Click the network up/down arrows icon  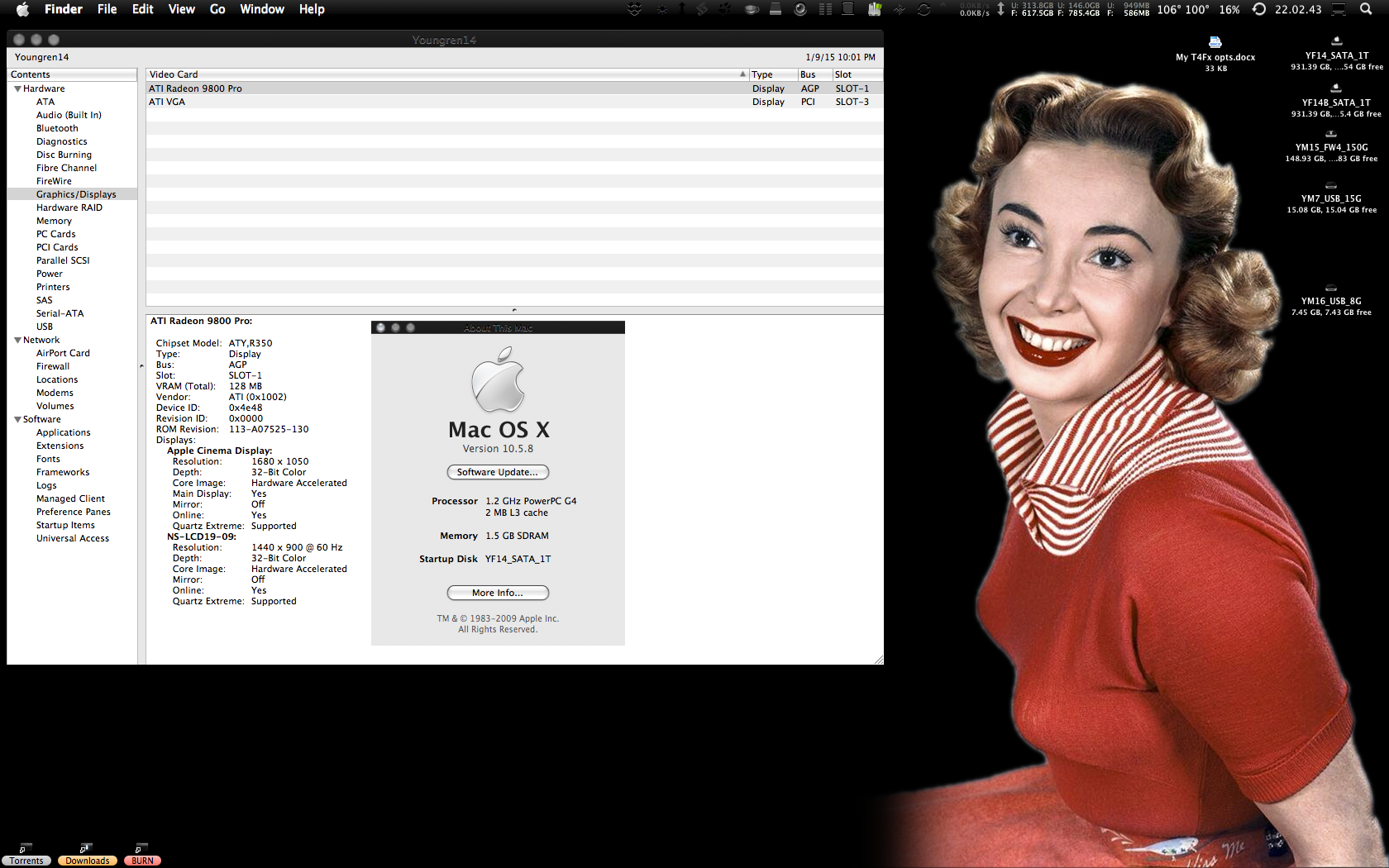[x=1000, y=9]
